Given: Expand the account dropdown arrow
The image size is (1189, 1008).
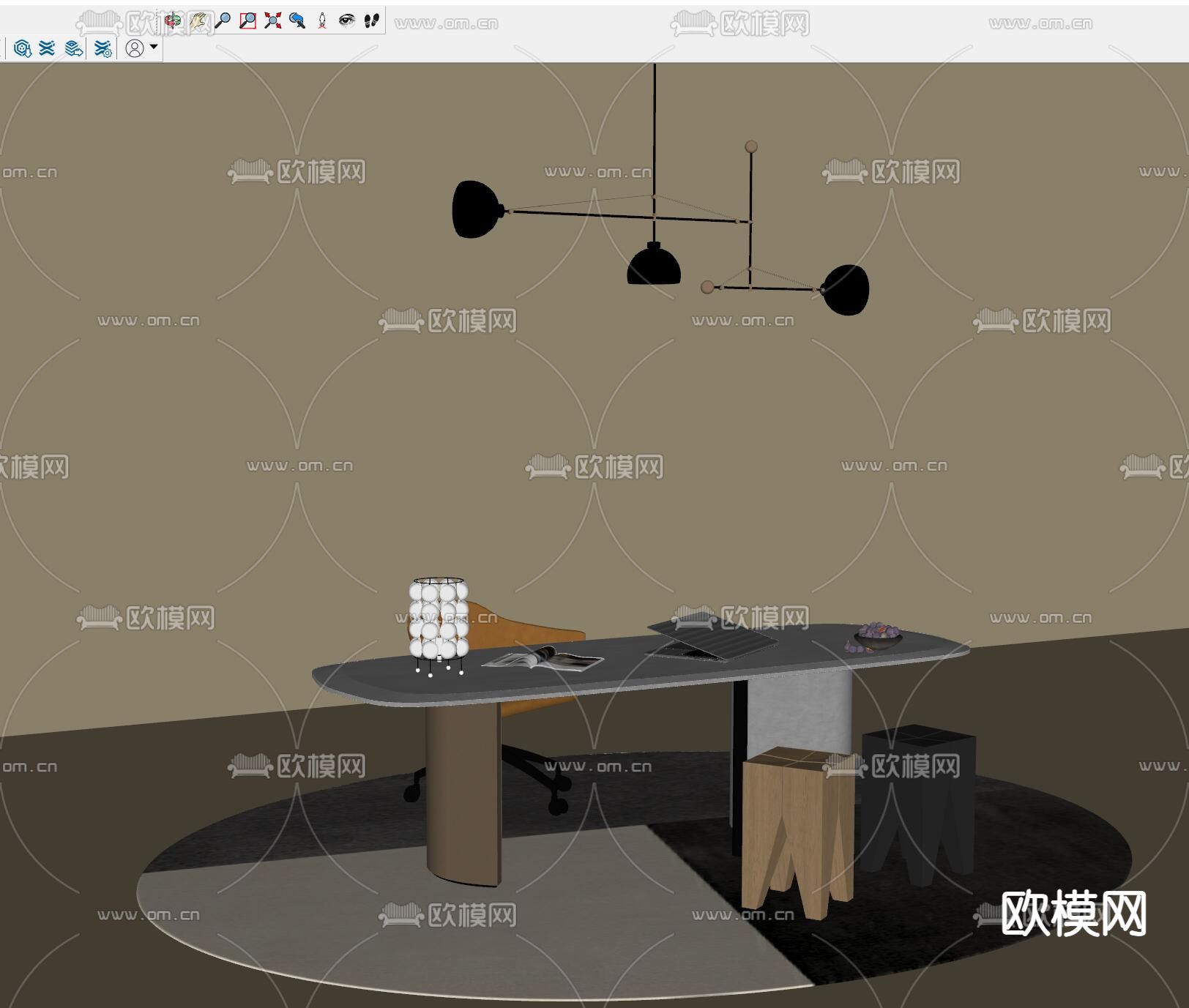Looking at the screenshot, I should click(x=154, y=47).
